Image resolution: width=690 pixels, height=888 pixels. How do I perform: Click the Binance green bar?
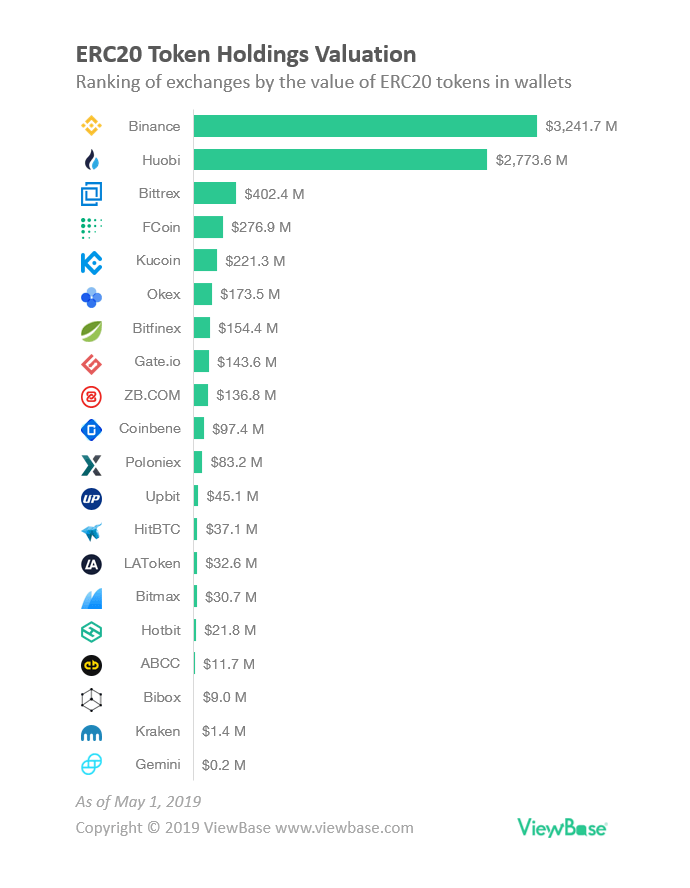(x=365, y=127)
